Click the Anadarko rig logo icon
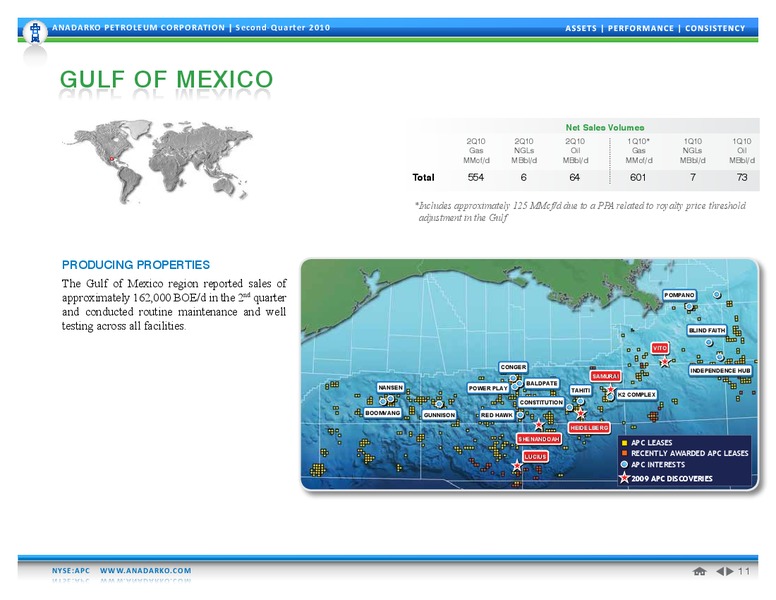 (x=35, y=32)
